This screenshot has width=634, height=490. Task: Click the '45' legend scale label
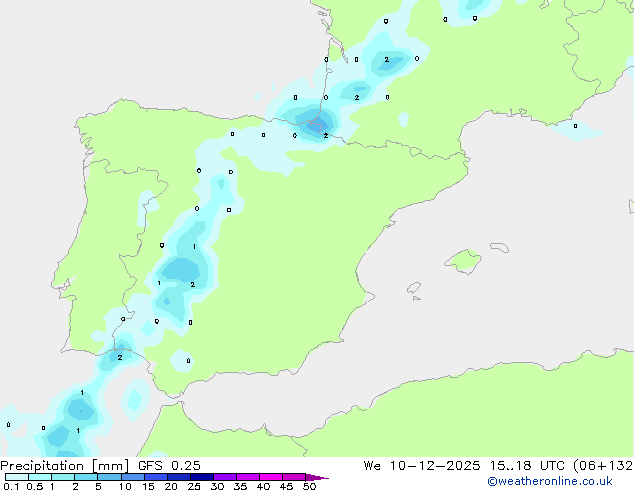coord(286,486)
